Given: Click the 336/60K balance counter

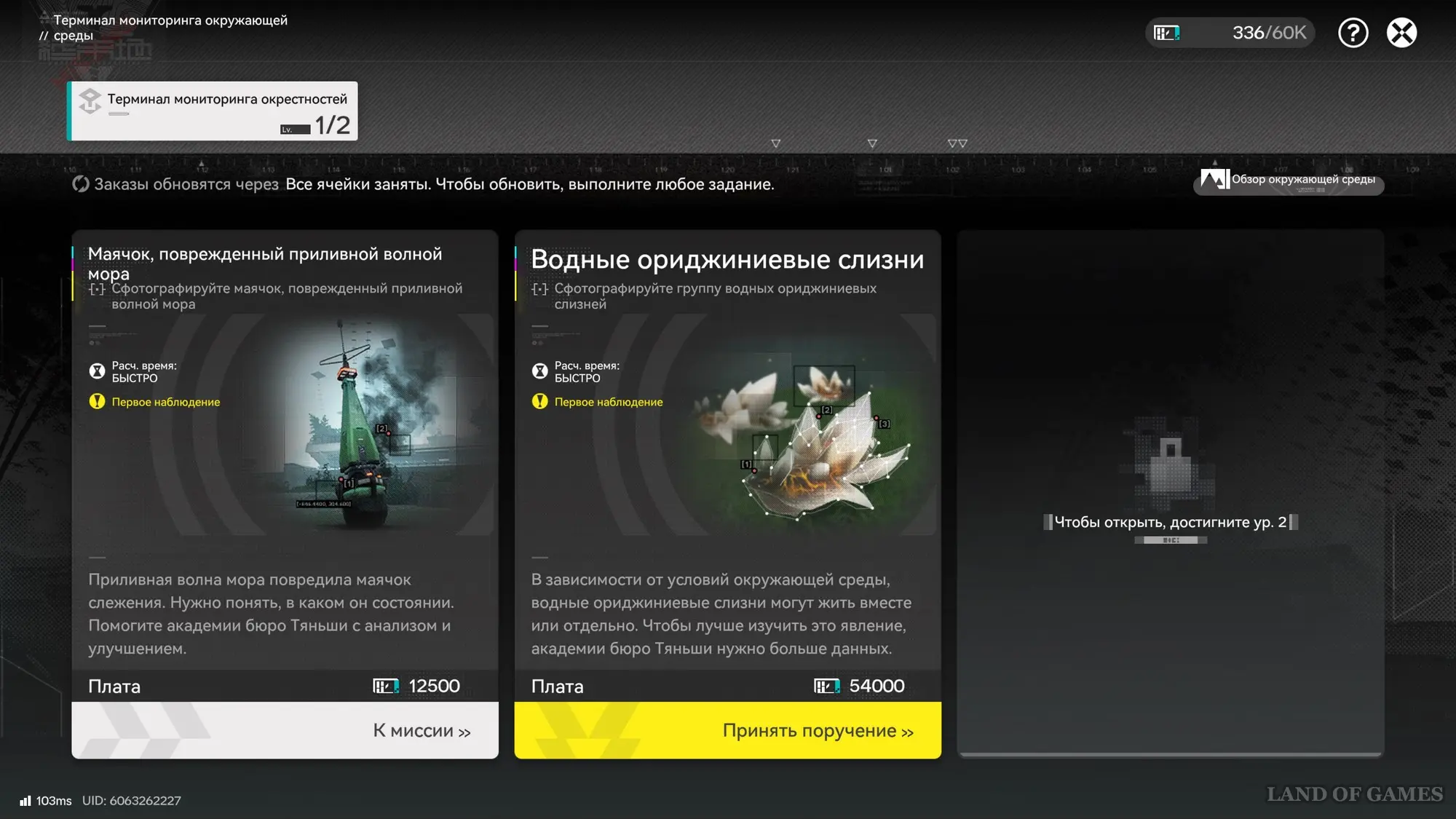Looking at the screenshot, I should pos(1268,33).
